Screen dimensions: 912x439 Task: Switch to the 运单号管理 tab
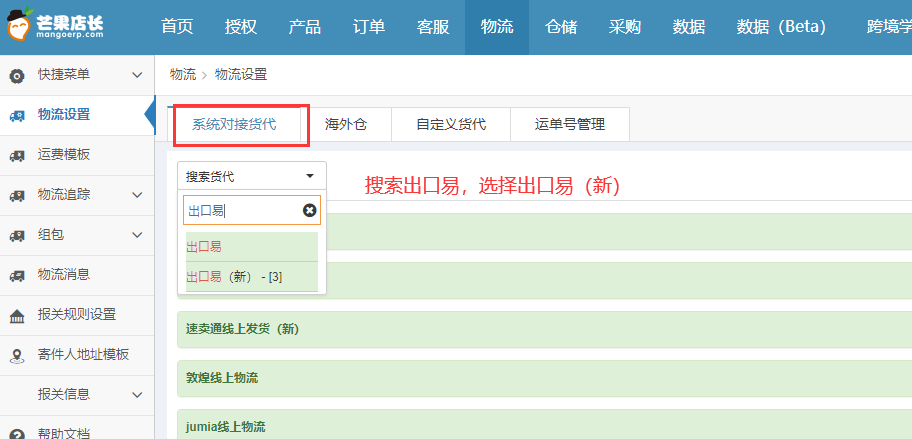coord(570,124)
